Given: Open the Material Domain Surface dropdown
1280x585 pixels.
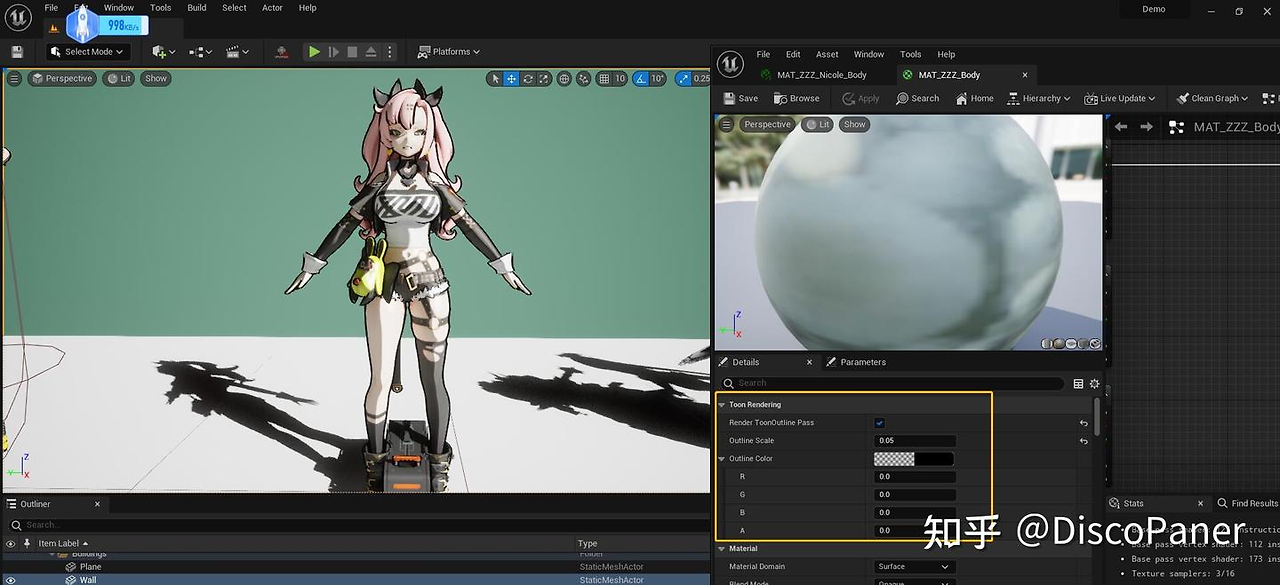Looking at the screenshot, I should (x=914, y=567).
